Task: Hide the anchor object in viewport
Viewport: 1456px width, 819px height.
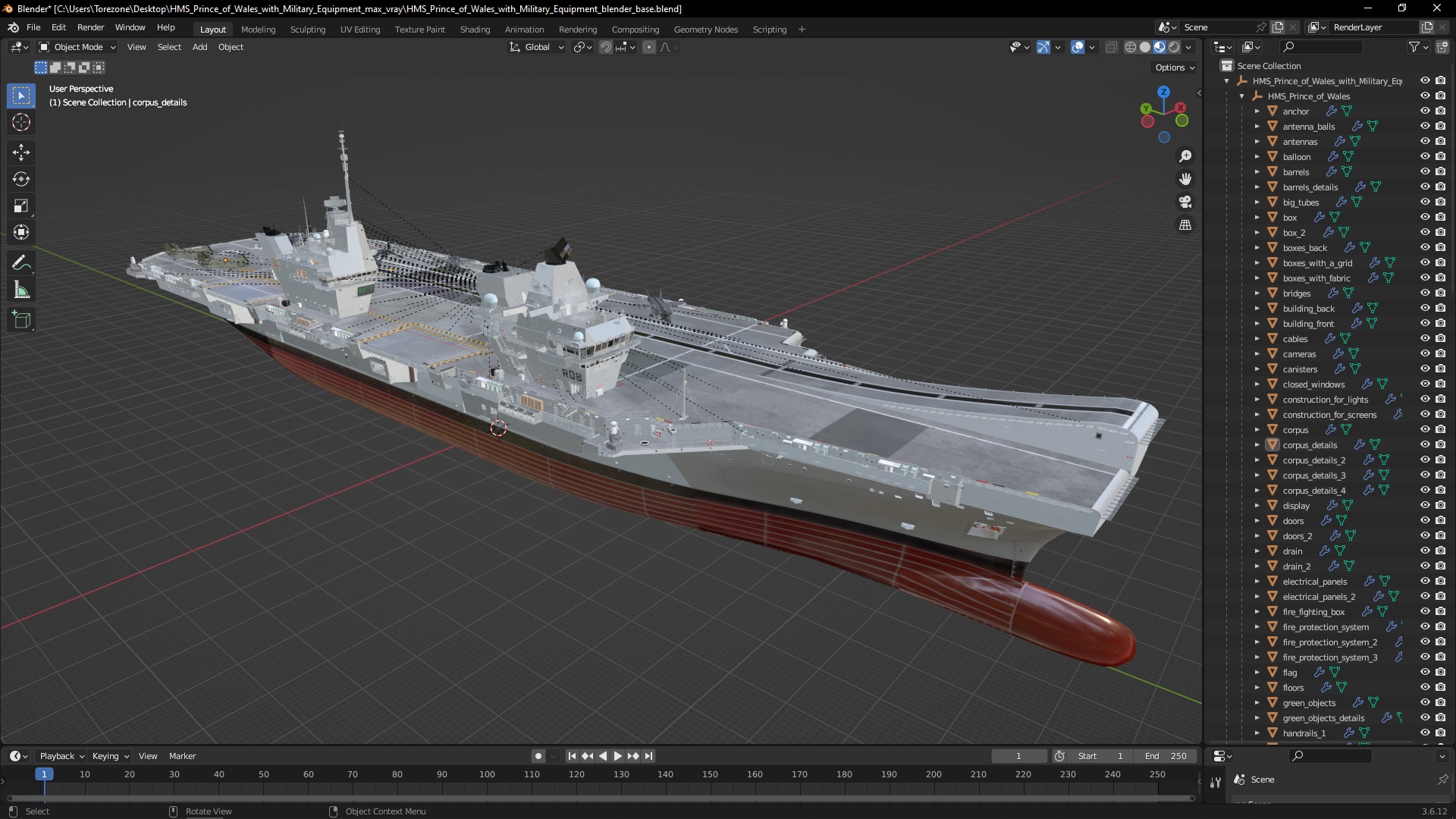Action: tap(1425, 111)
